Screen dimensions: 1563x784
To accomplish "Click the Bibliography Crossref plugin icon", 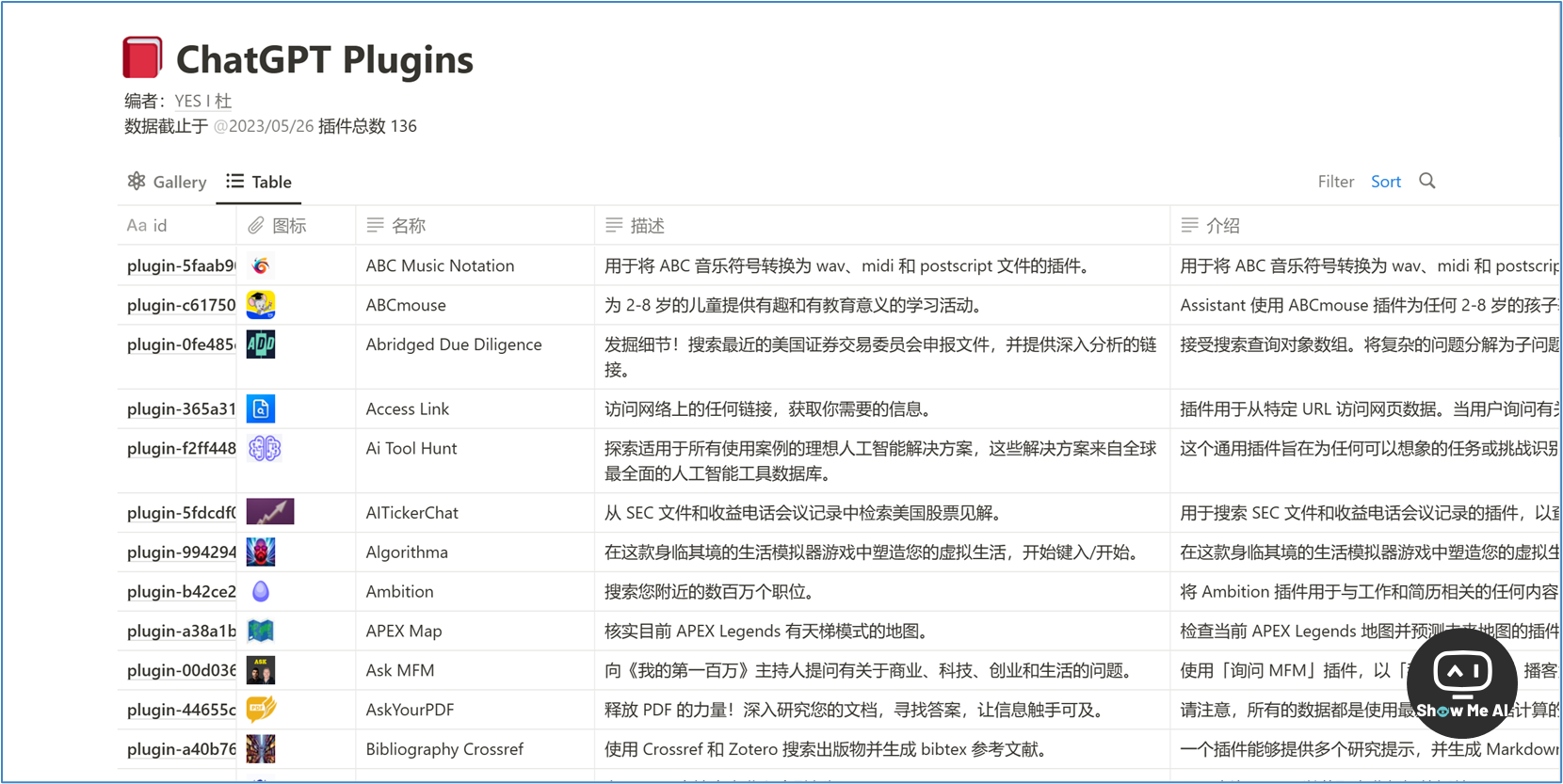I will pyautogui.click(x=261, y=749).
